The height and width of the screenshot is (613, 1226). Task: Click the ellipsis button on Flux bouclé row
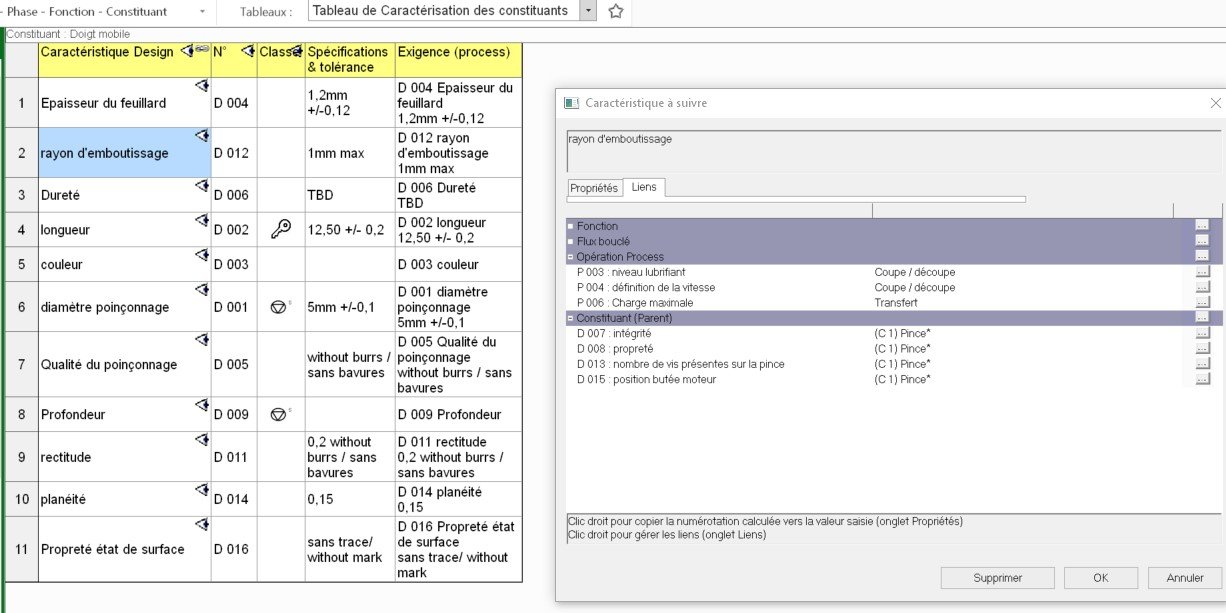click(x=1202, y=241)
